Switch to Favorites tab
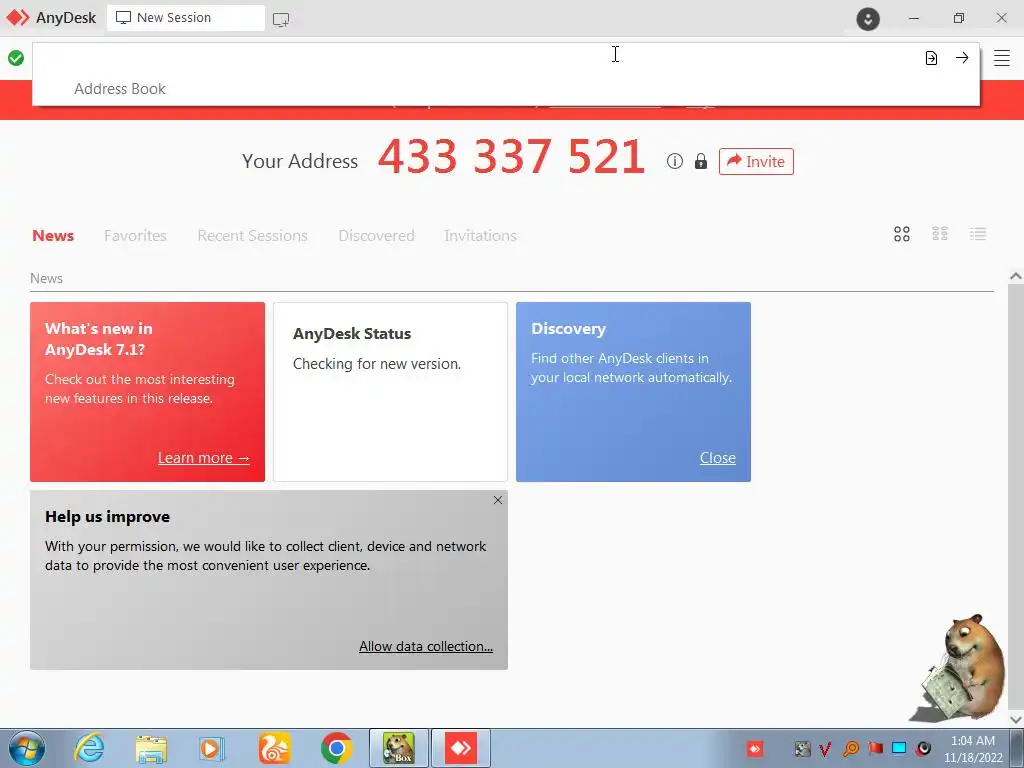1024x768 pixels. coord(135,236)
